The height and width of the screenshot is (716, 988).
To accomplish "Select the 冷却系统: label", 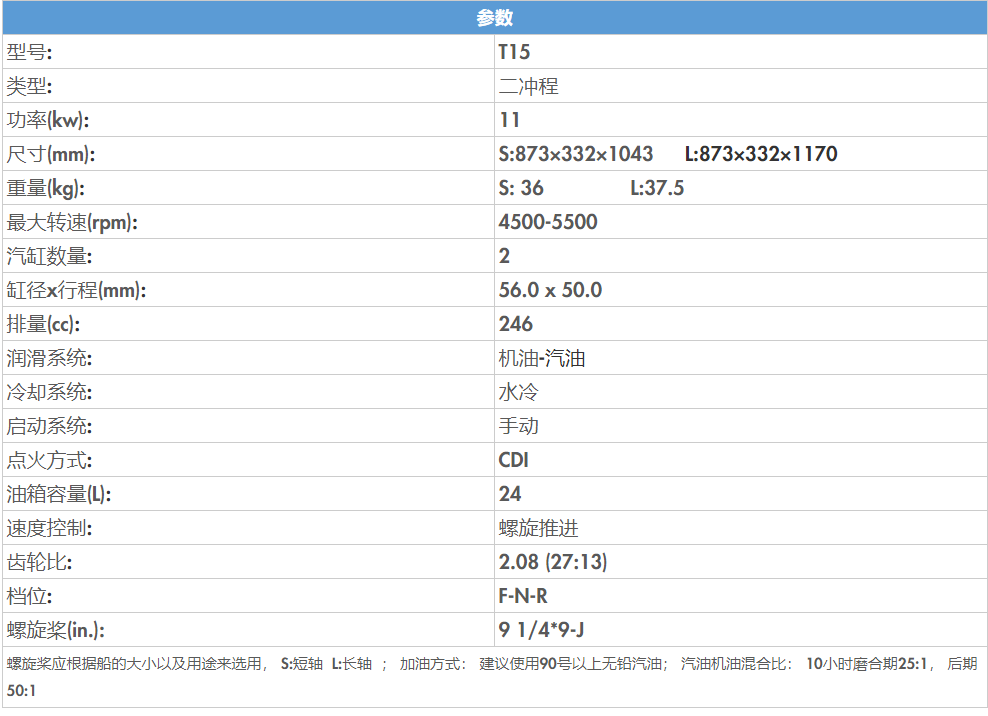I will click(x=49, y=392).
